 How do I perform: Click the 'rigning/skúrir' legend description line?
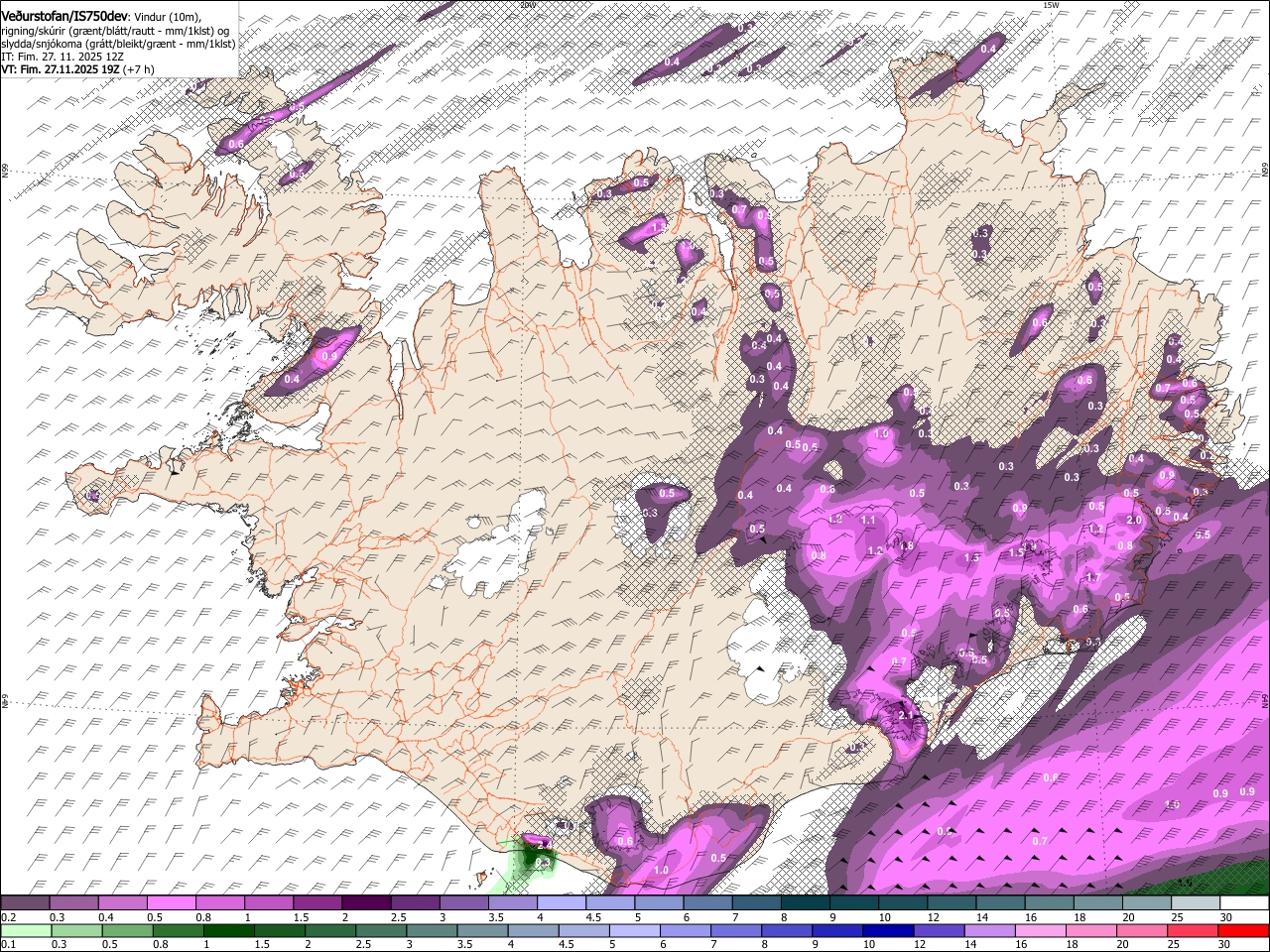(117, 31)
